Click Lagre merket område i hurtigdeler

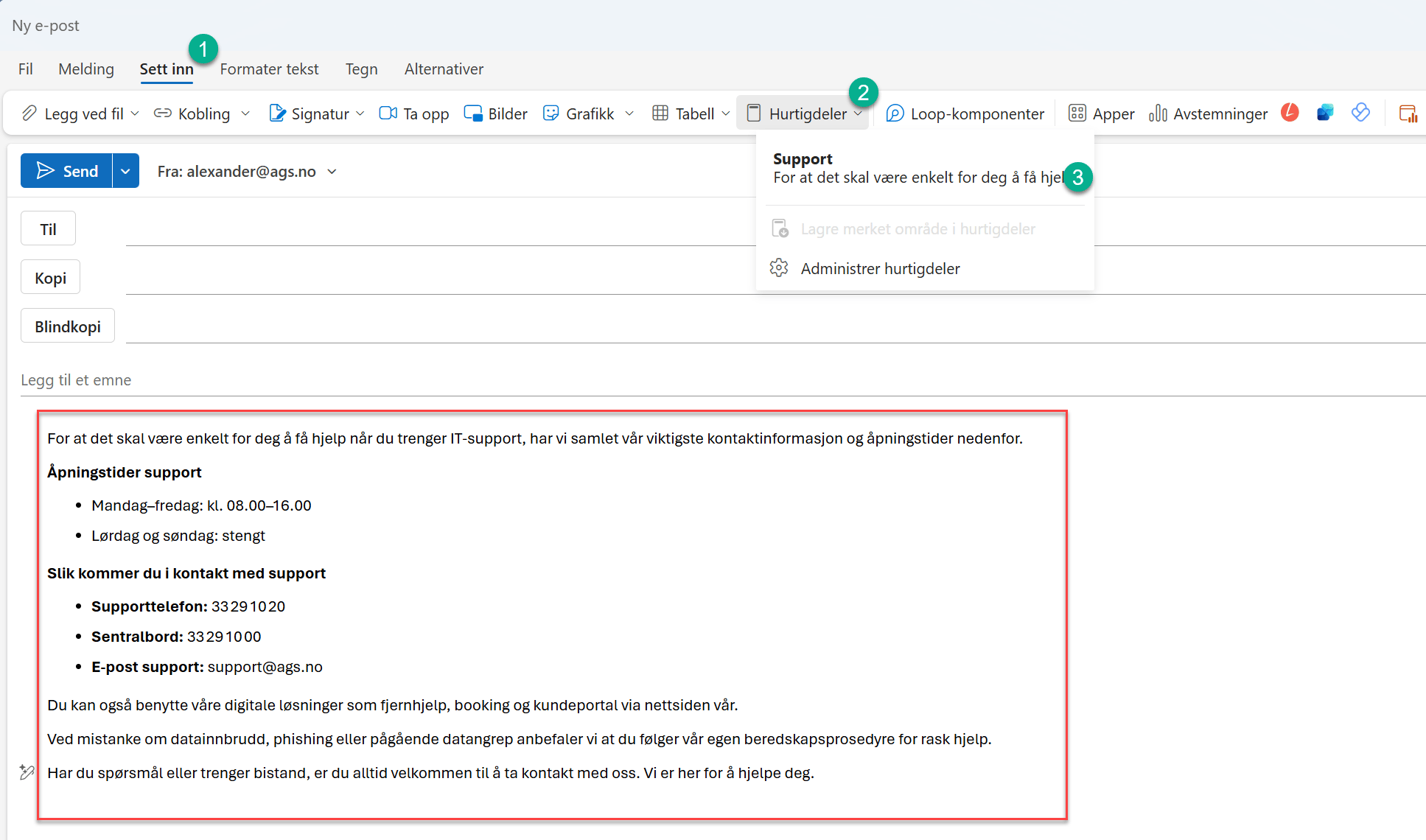(x=925, y=229)
